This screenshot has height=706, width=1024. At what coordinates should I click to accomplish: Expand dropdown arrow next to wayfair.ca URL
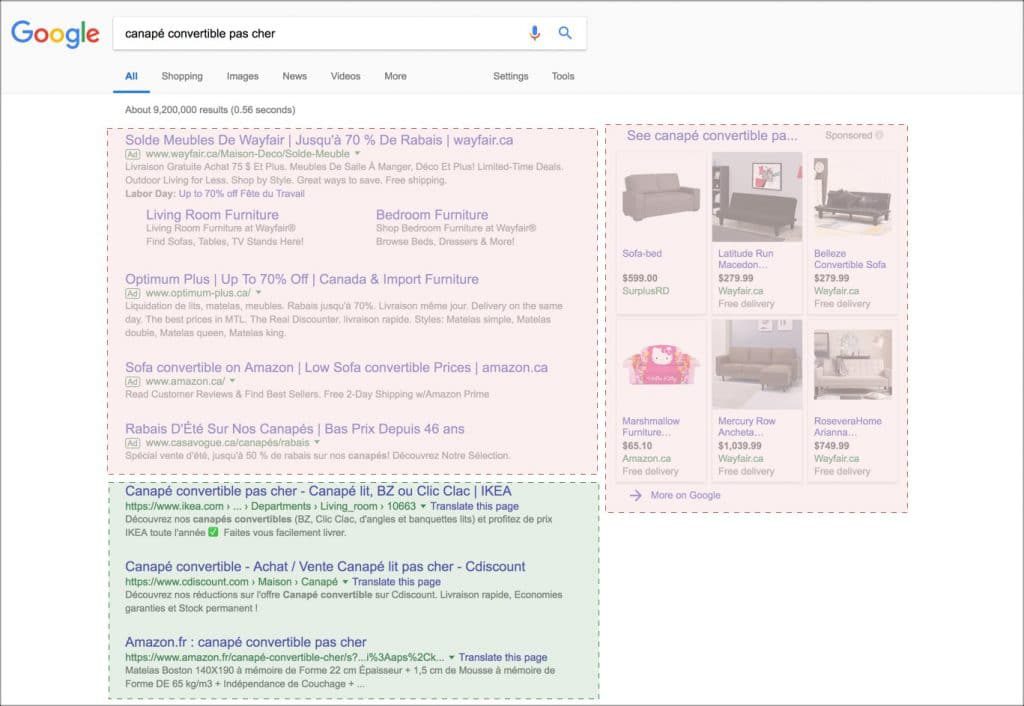(x=357, y=153)
